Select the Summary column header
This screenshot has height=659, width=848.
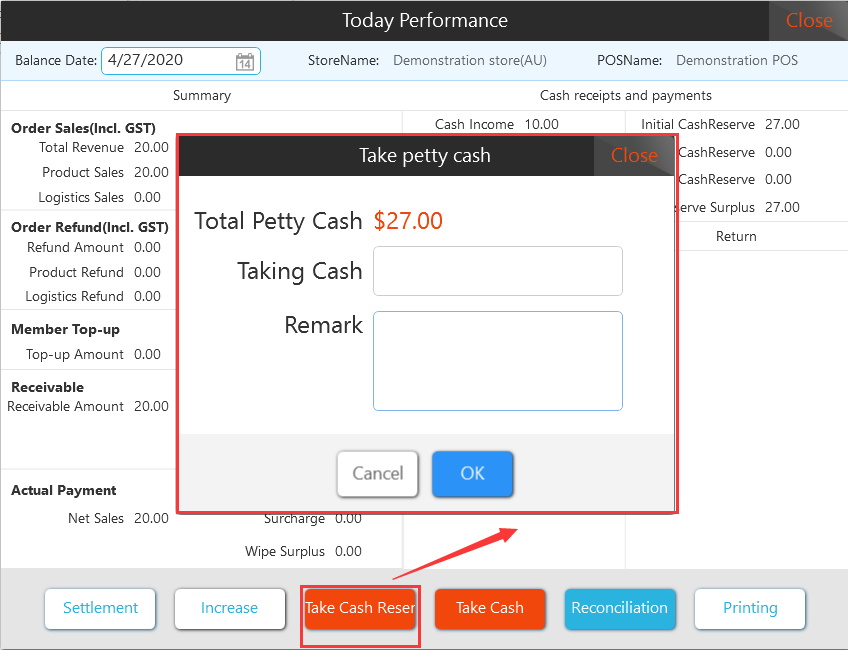click(x=201, y=96)
